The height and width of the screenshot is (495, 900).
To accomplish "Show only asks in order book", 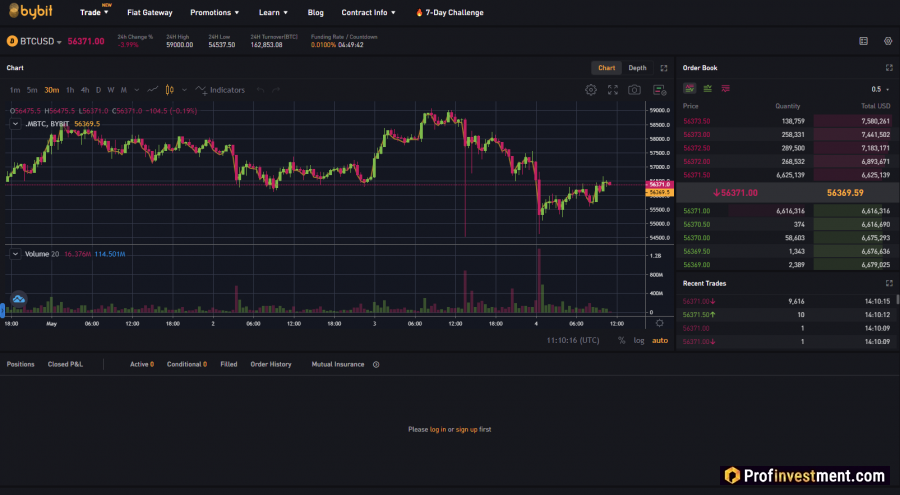I will tap(726, 88).
